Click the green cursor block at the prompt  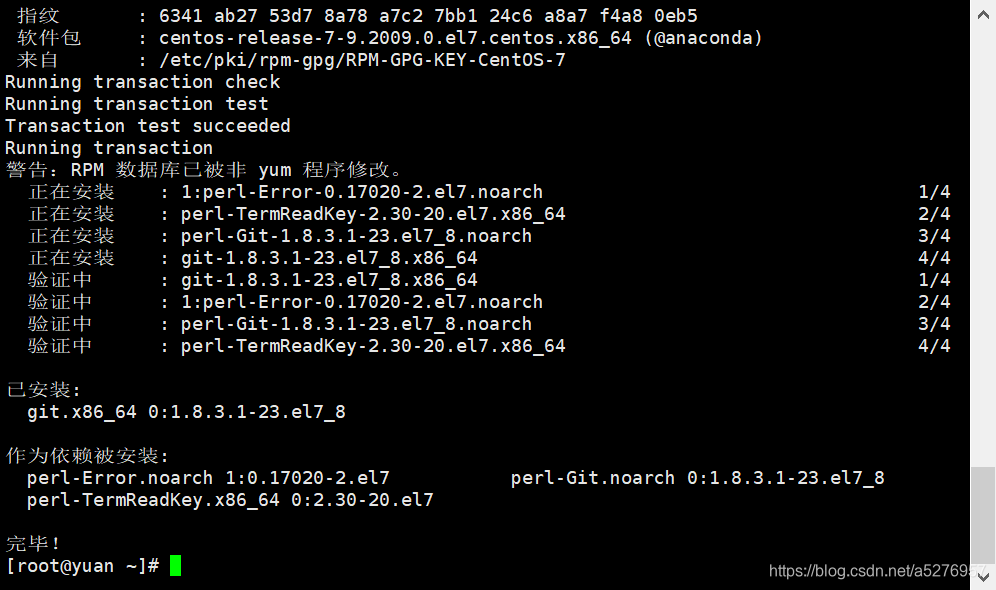(176, 565)
